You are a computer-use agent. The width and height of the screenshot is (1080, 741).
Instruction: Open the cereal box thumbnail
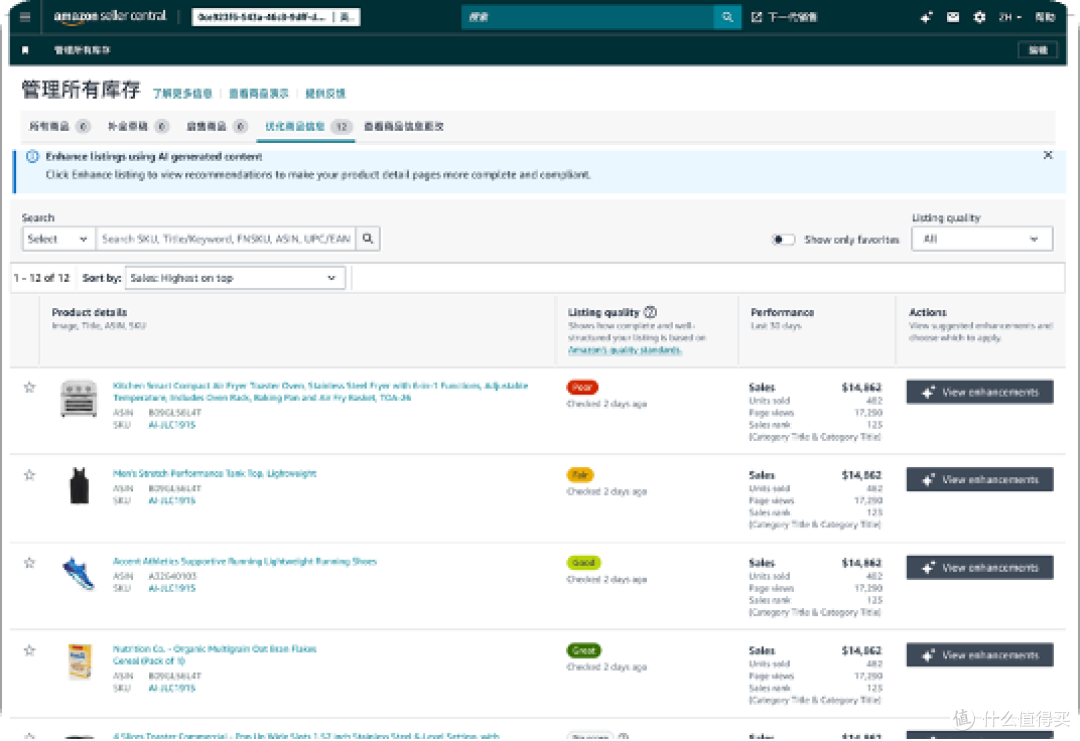pyautogui.click(x=79, y=661)
